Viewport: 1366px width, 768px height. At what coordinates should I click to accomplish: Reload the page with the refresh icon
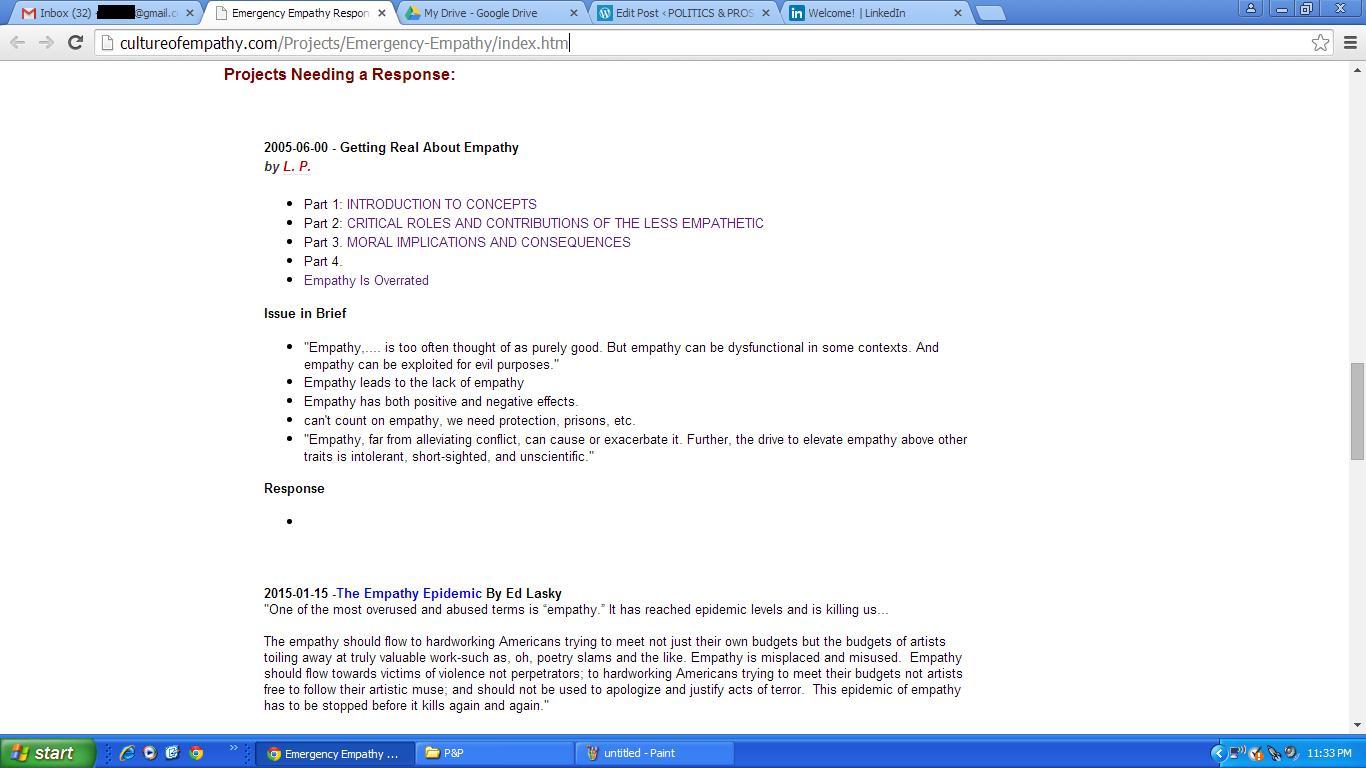[75, 42]
